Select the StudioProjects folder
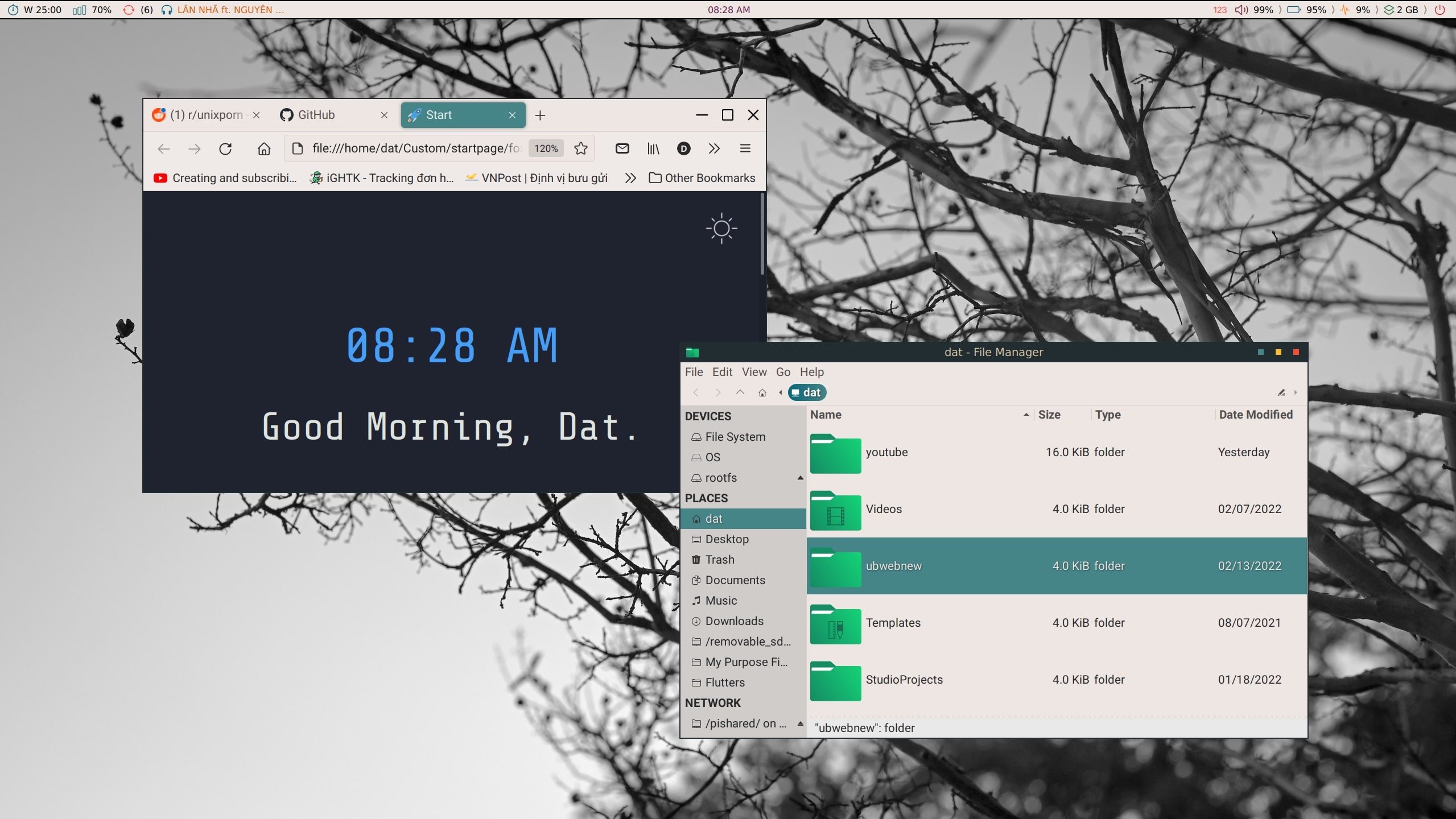 pos(904,680)
